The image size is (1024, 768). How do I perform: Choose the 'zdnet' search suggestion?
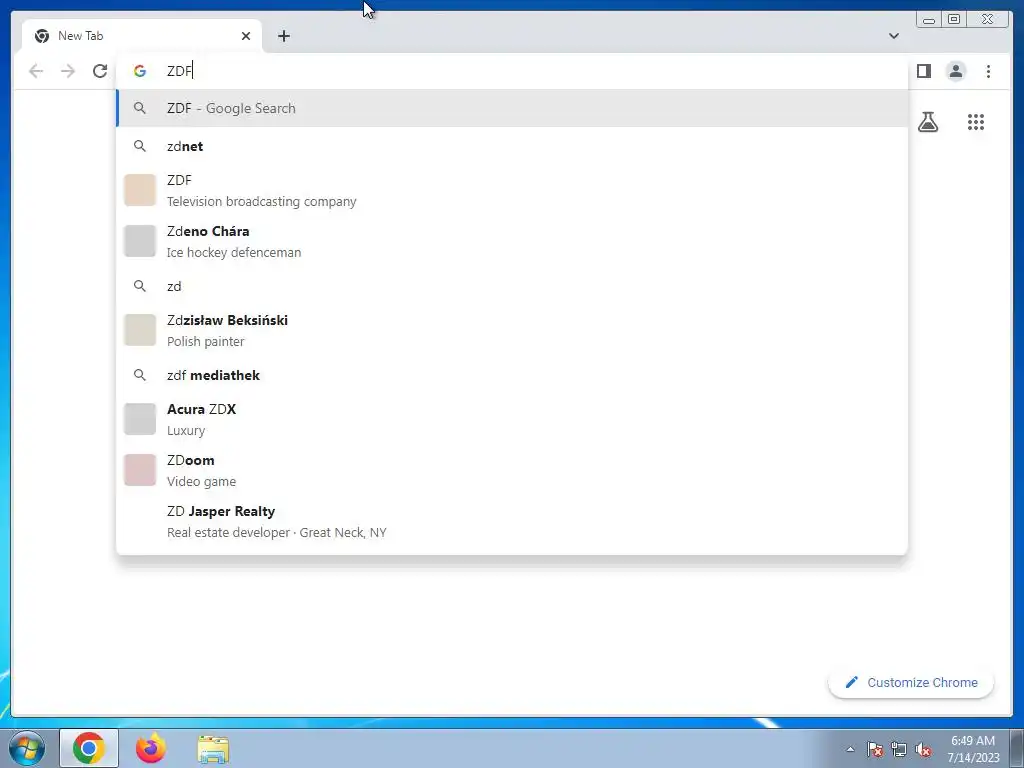[x=512, y=146]
